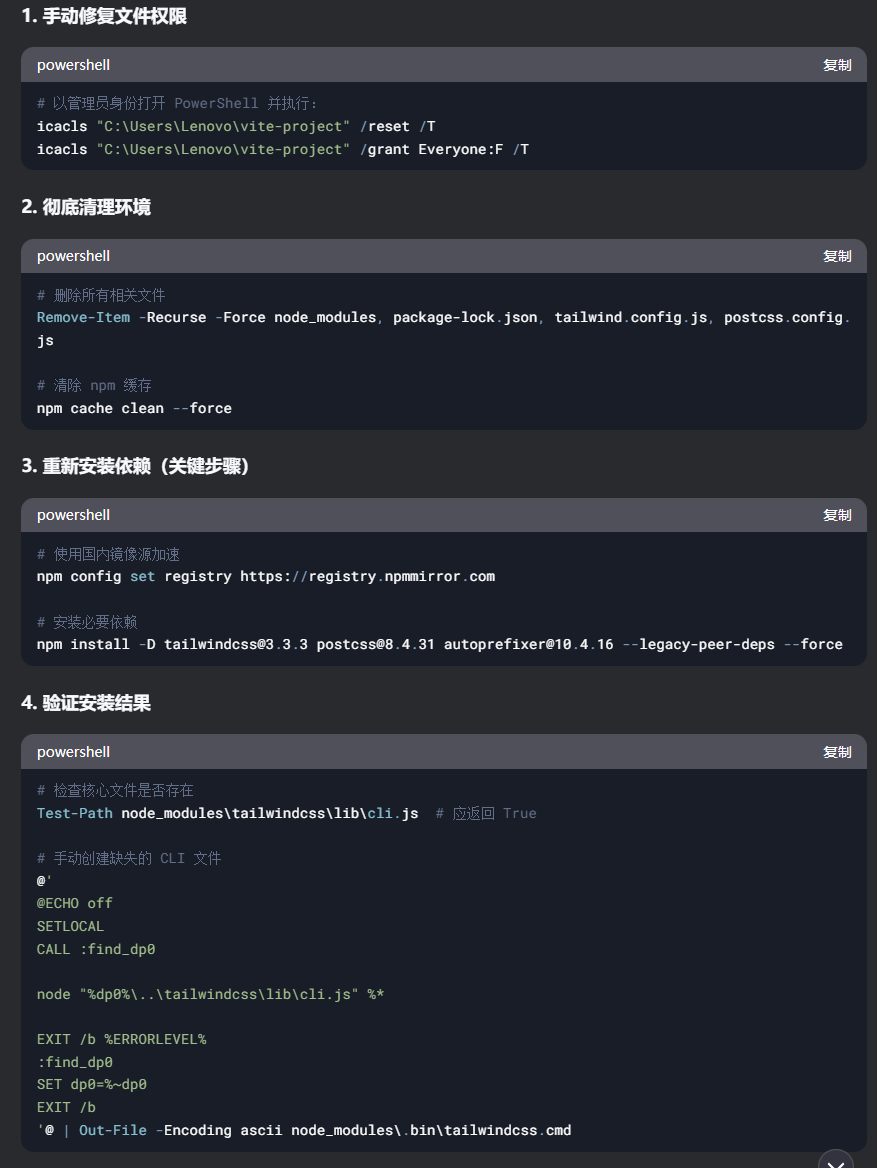
Task: Copy the Remove-Item cleanup code block
Action: pyautogui.click(x=837, y=256)
